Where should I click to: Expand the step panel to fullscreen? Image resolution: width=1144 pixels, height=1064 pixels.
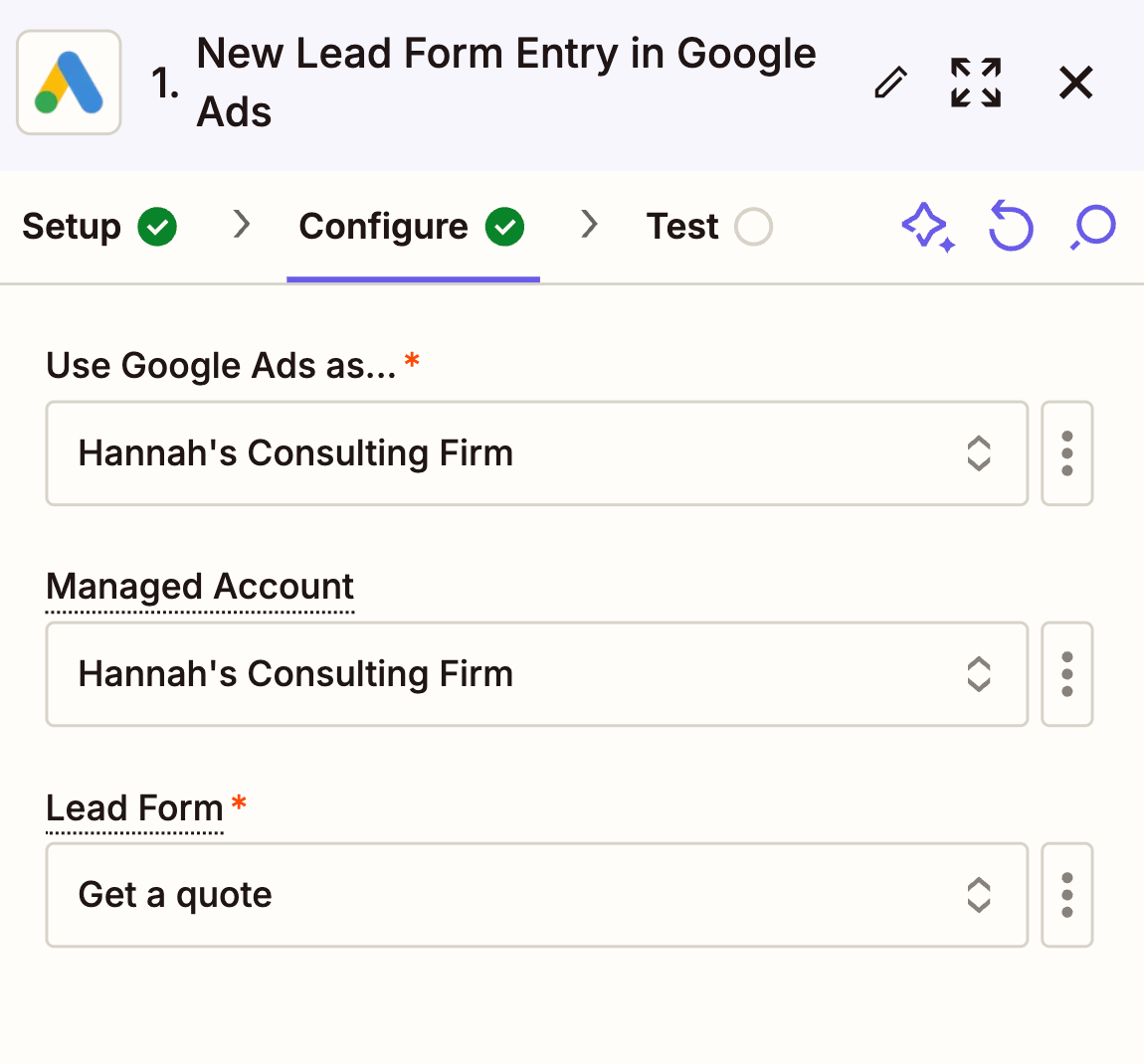tap(975, 83)
